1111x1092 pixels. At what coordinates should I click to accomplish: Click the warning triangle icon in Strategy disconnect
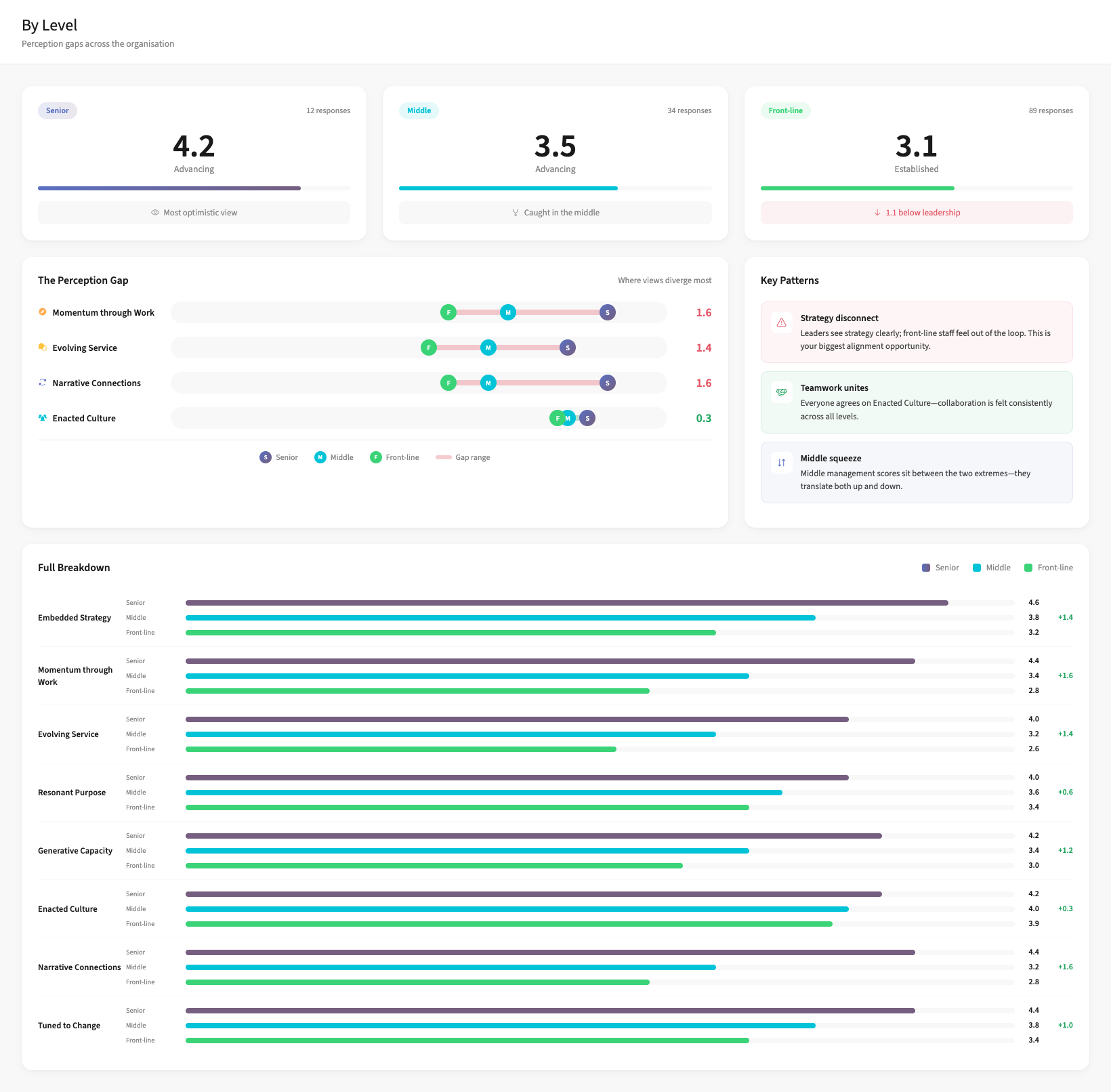[782, 322]
